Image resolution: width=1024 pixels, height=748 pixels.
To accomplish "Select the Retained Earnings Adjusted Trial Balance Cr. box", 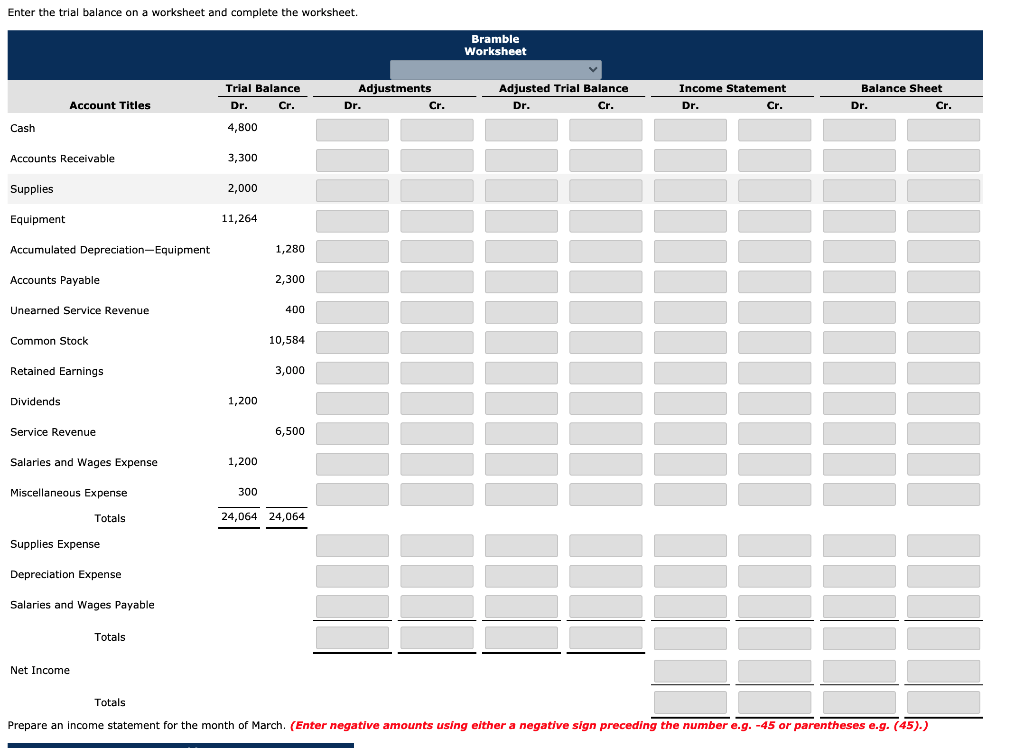I will [605, 371].
